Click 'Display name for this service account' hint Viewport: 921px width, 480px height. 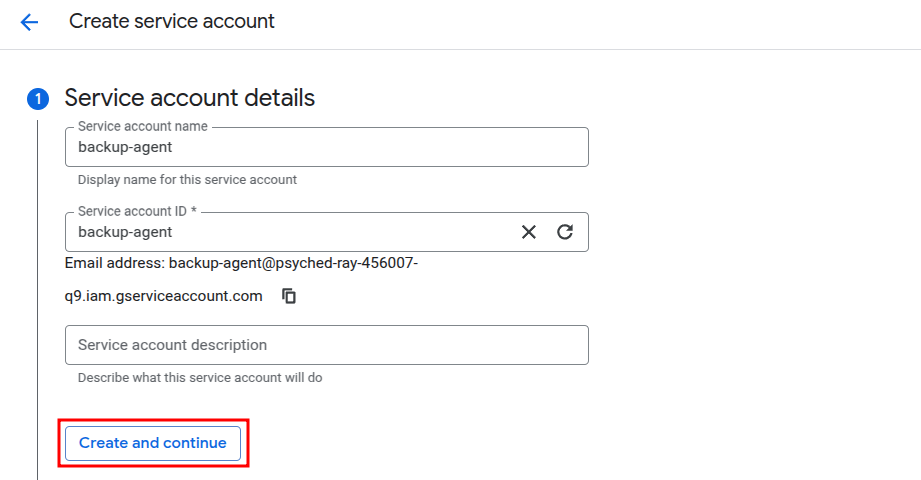187,180
